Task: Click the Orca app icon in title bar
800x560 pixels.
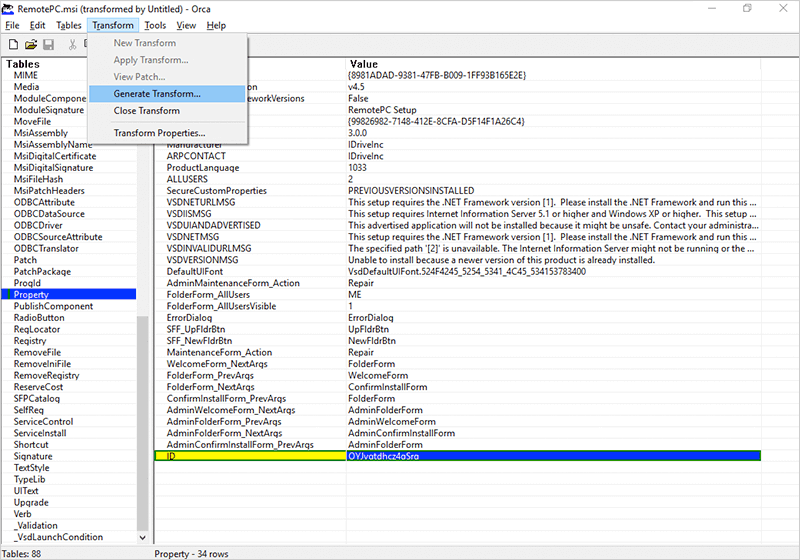Action: [x=9, y=8]
